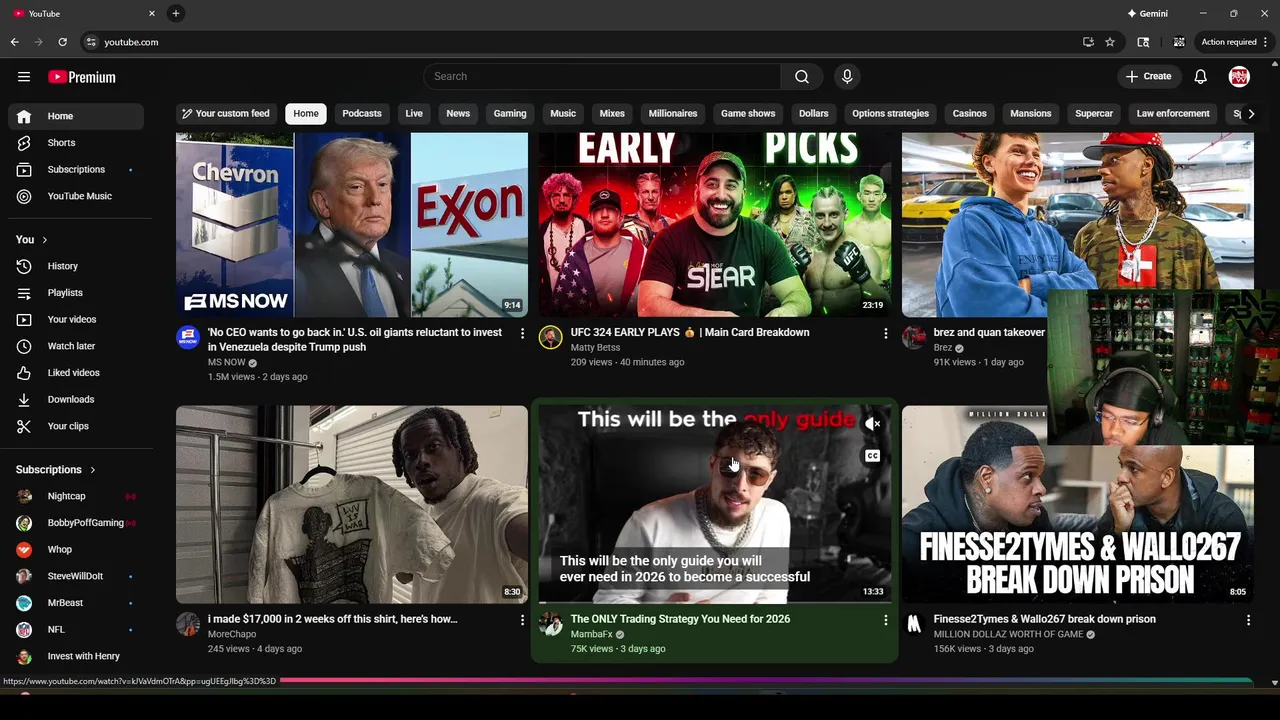Select the News filter chip
Viewport: 1280px width, 720px height.
click(x=458, y=114)
